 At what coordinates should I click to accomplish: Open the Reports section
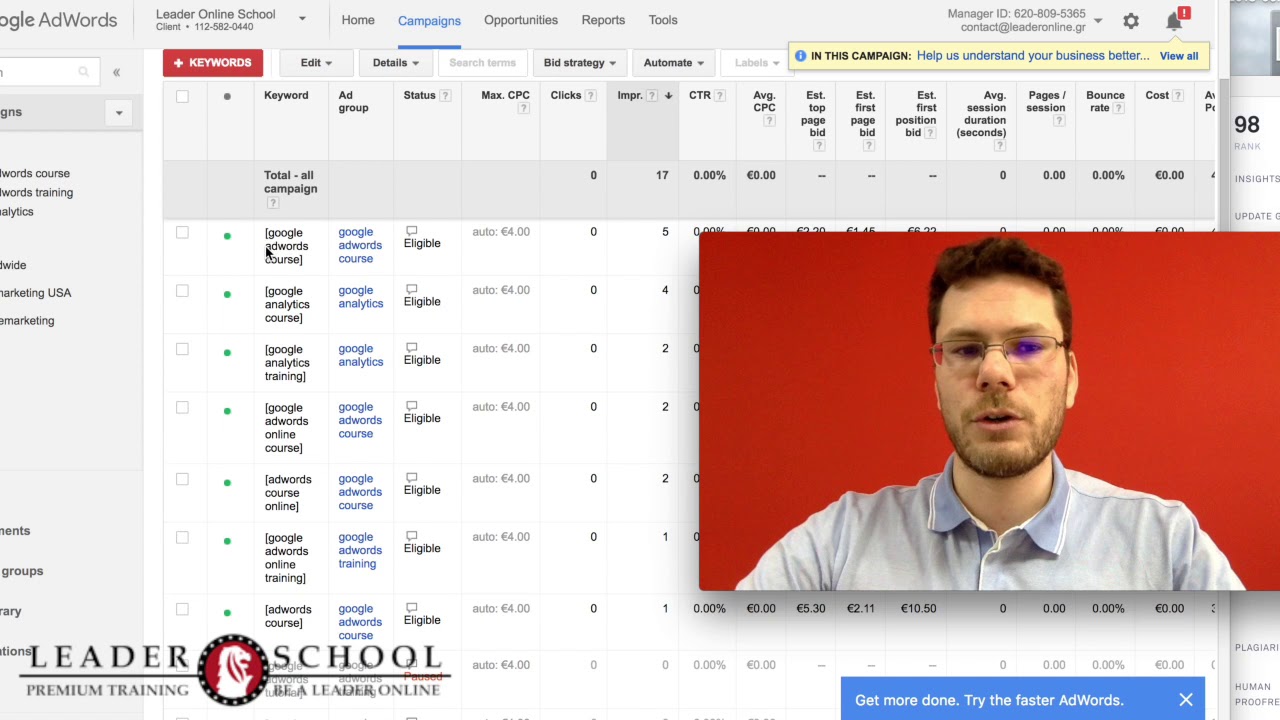(603, 20)
